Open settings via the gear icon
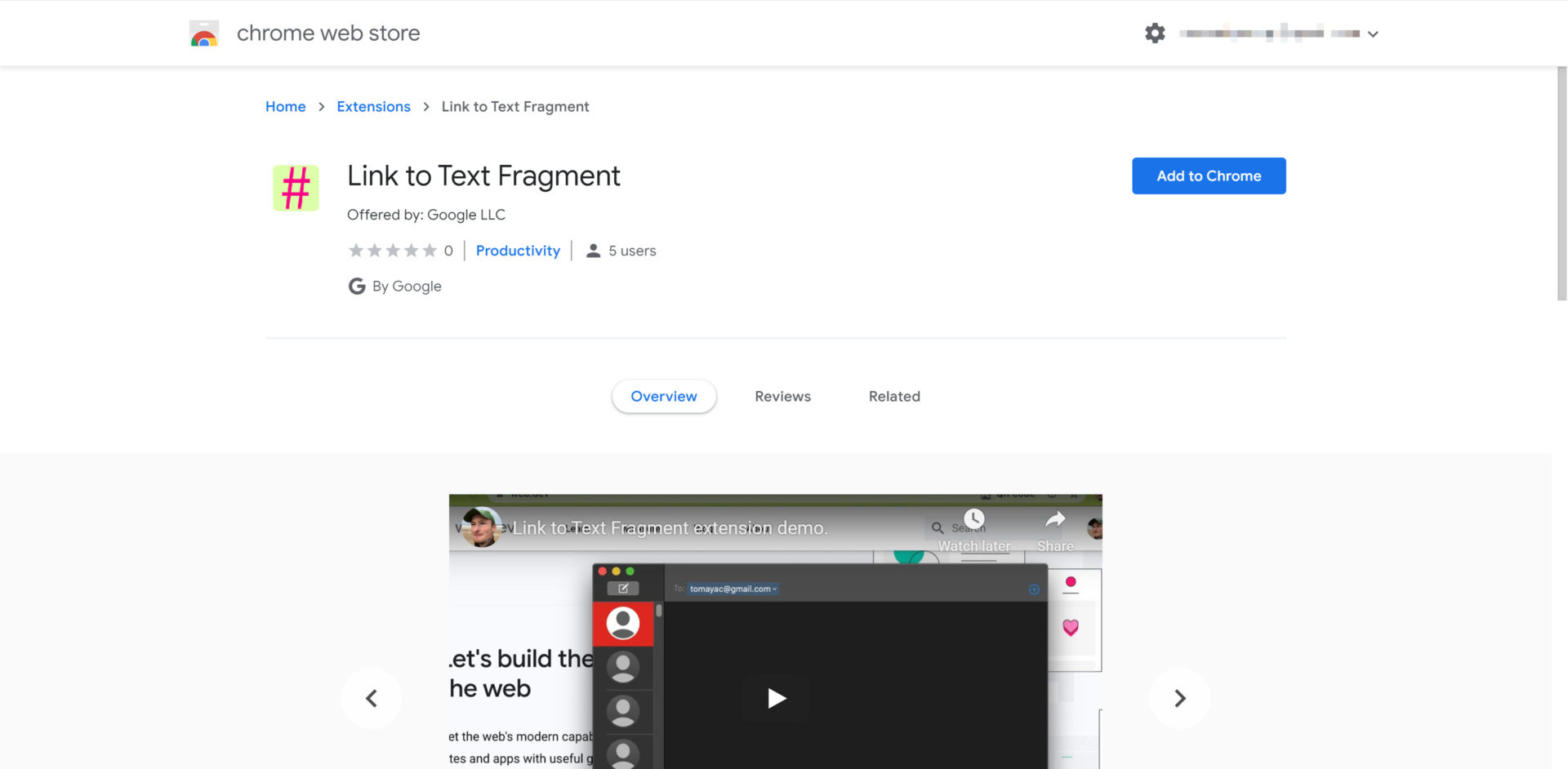This screenshot has height=769, width=1568. [1155, 33]
